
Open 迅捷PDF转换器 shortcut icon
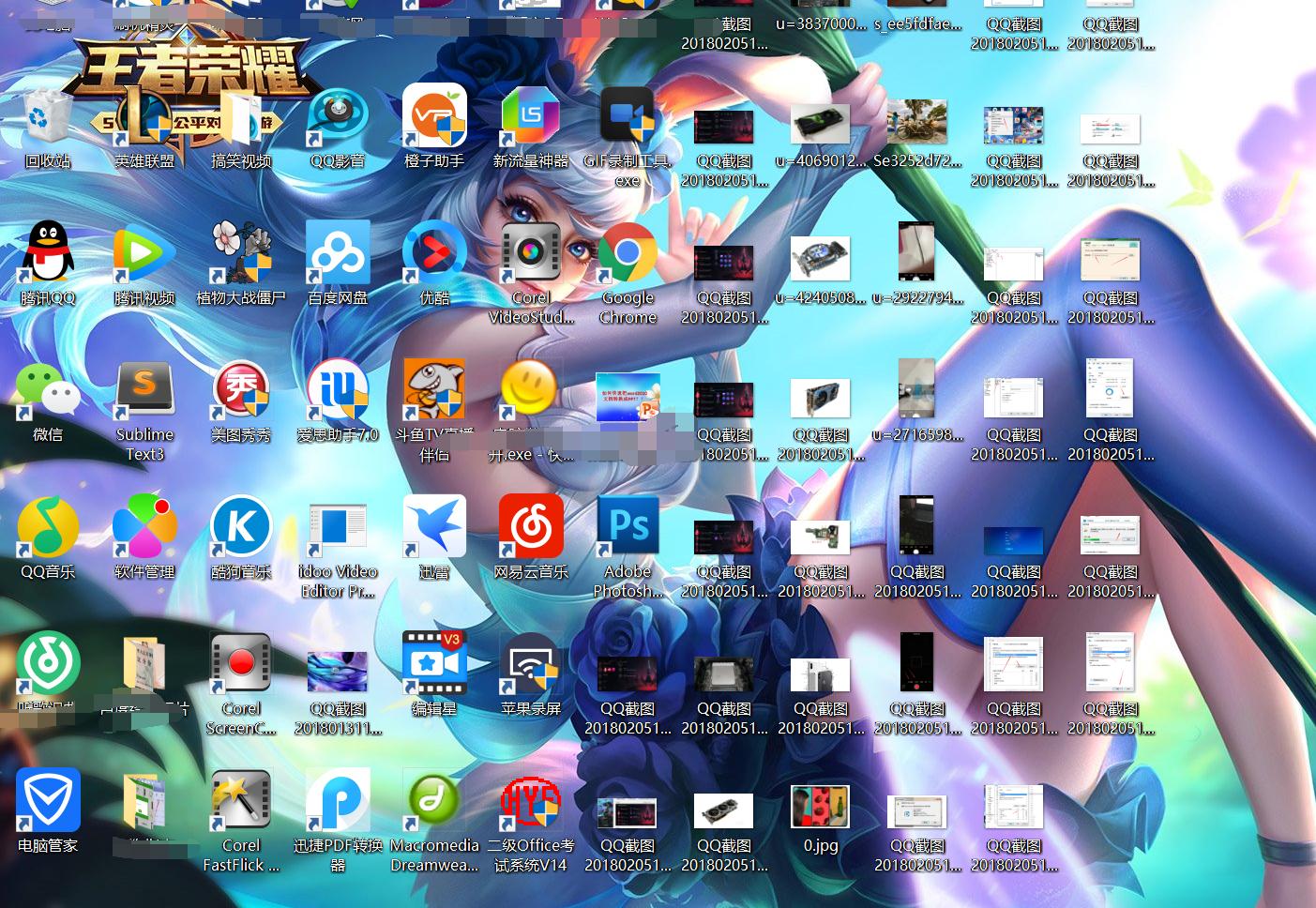(338, 802)
